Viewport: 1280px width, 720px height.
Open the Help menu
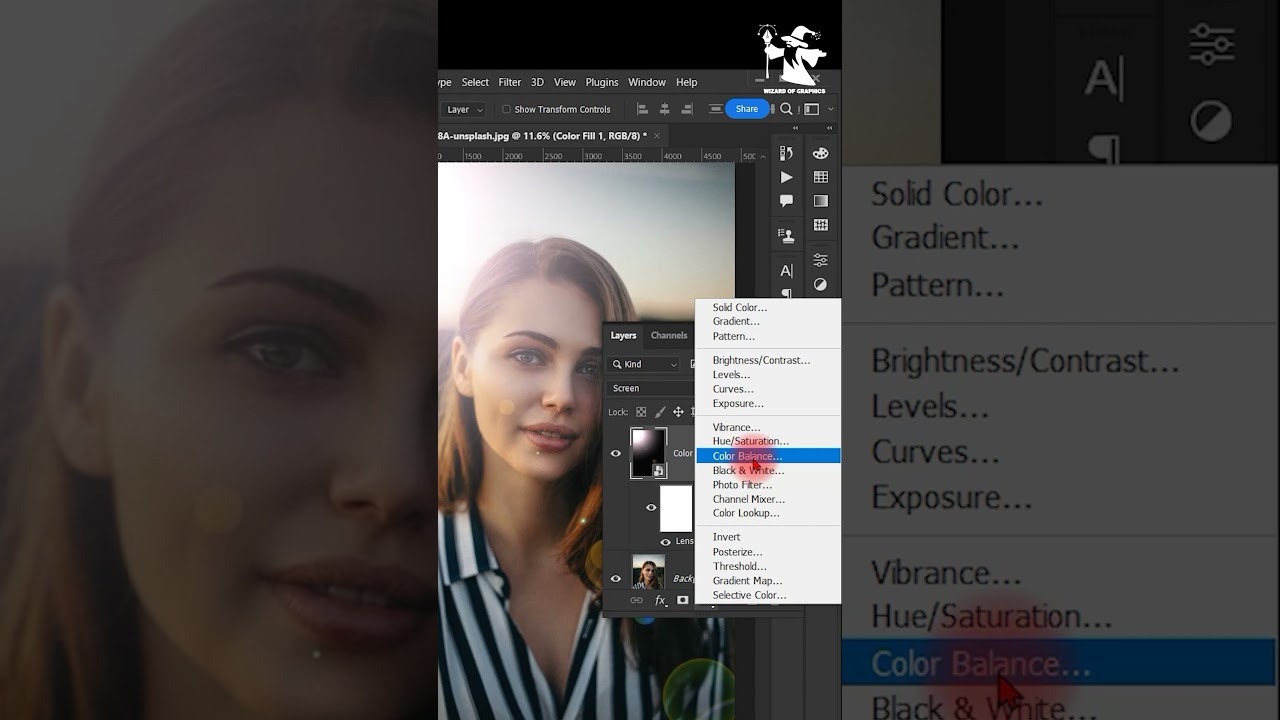coord(686,82)
